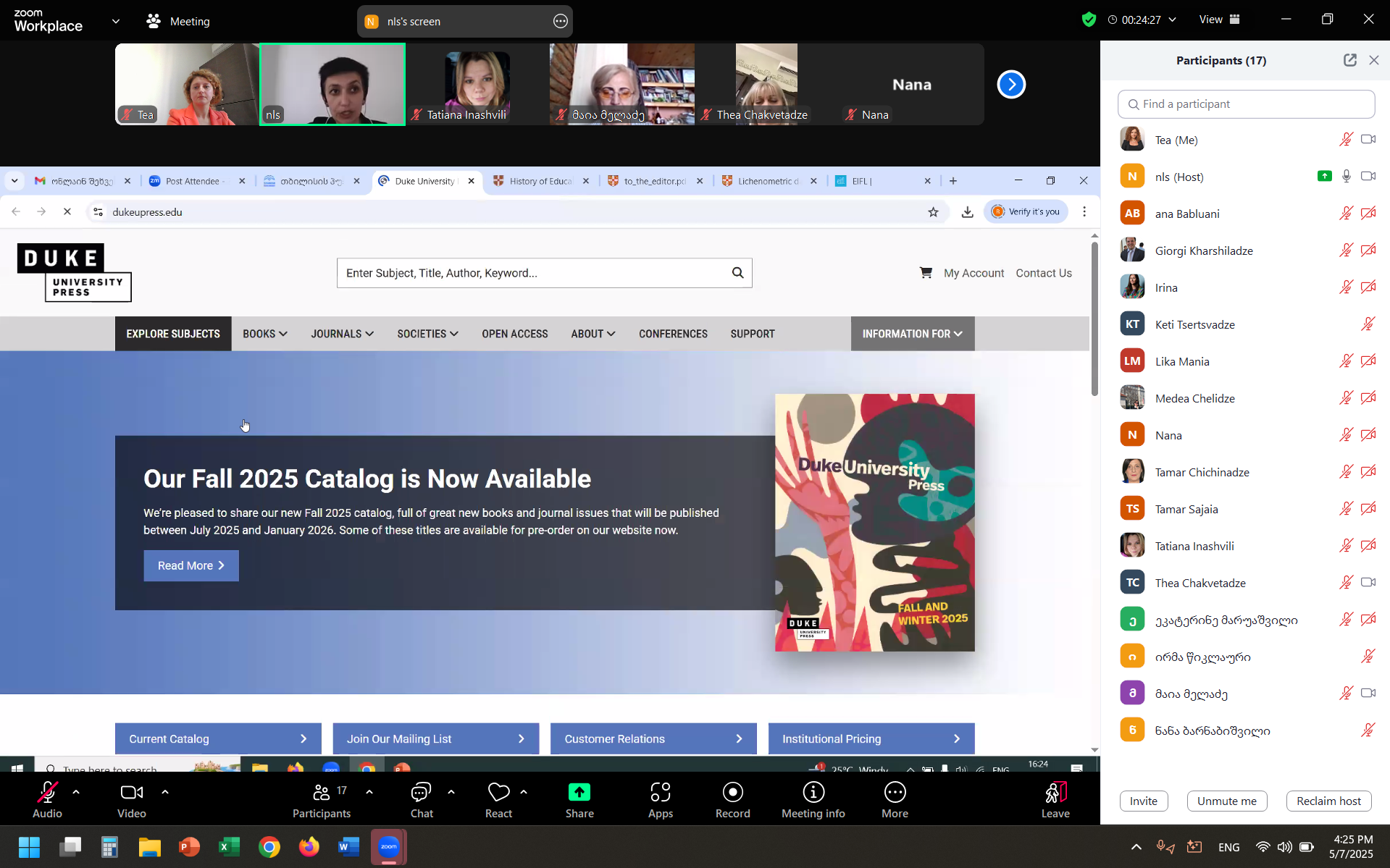
Task: Toggle Tea (Me) camera in participants list
Action: coord(1368,140)
